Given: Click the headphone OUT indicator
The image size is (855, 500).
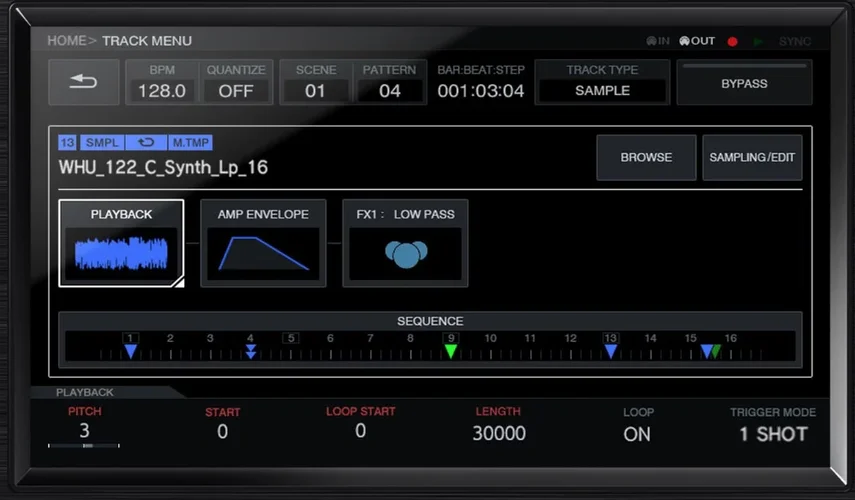Looking at the screenshot, I should point(697,41).
